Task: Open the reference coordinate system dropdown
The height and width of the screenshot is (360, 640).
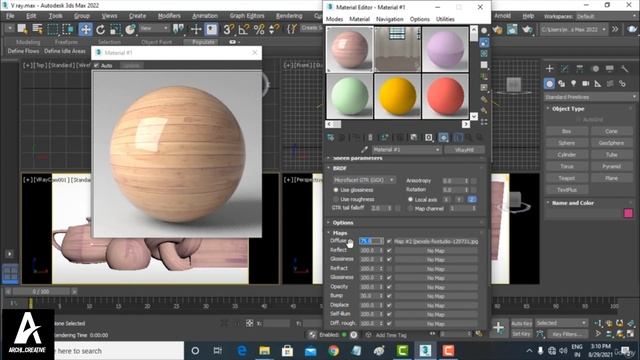Action: coord(154,28)
